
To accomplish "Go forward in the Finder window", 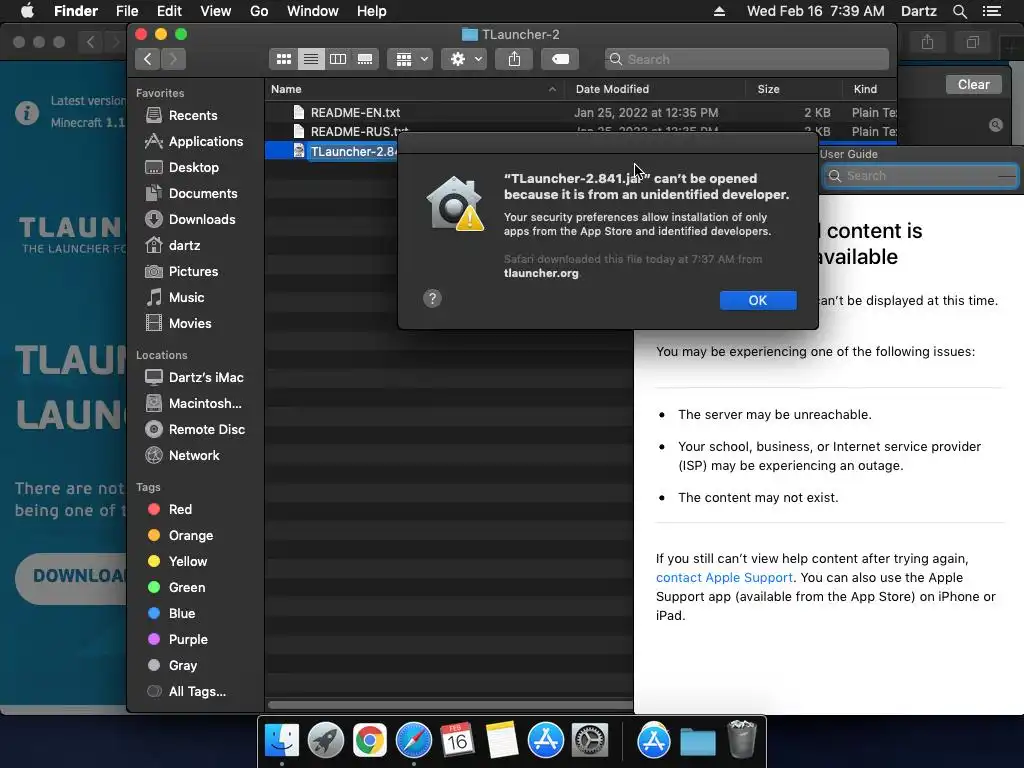I will coord(173,59).
